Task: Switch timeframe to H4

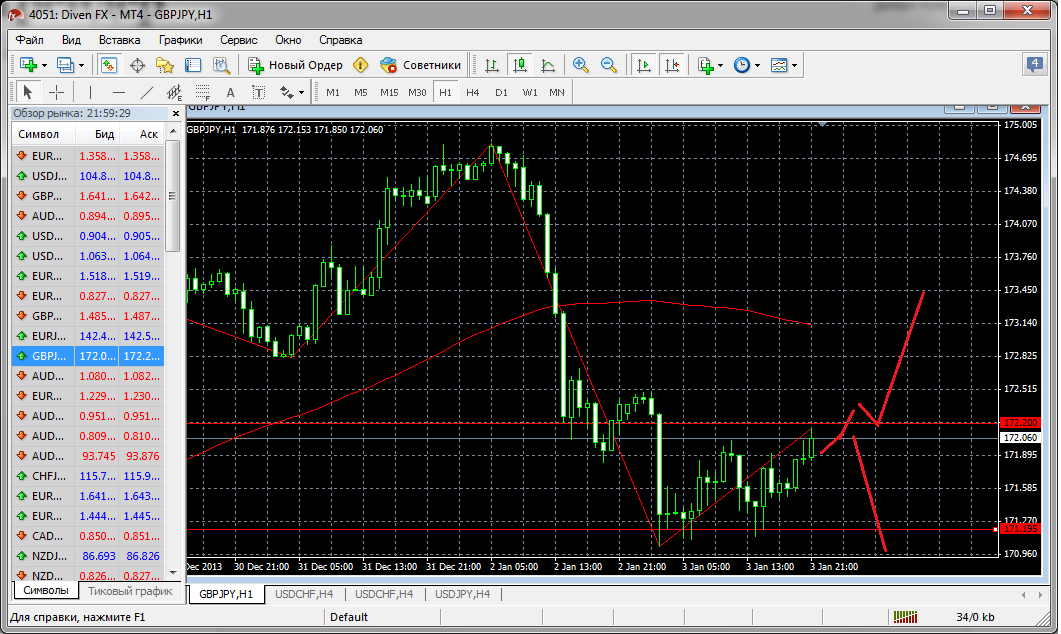Action: click(x=473, y=92)
